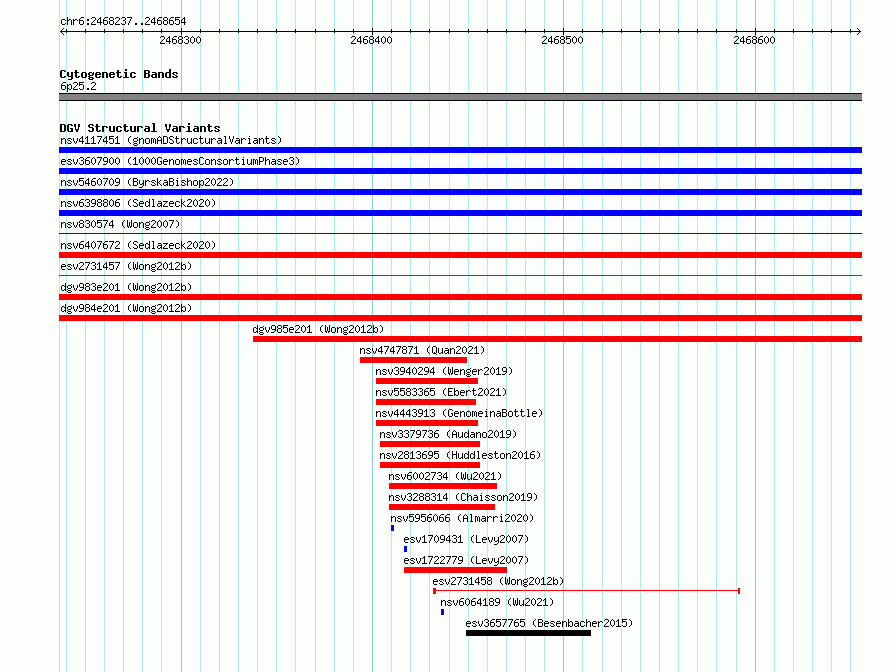
Task: Select the red bar under nsv3940294
Action: tap(427, 381)
